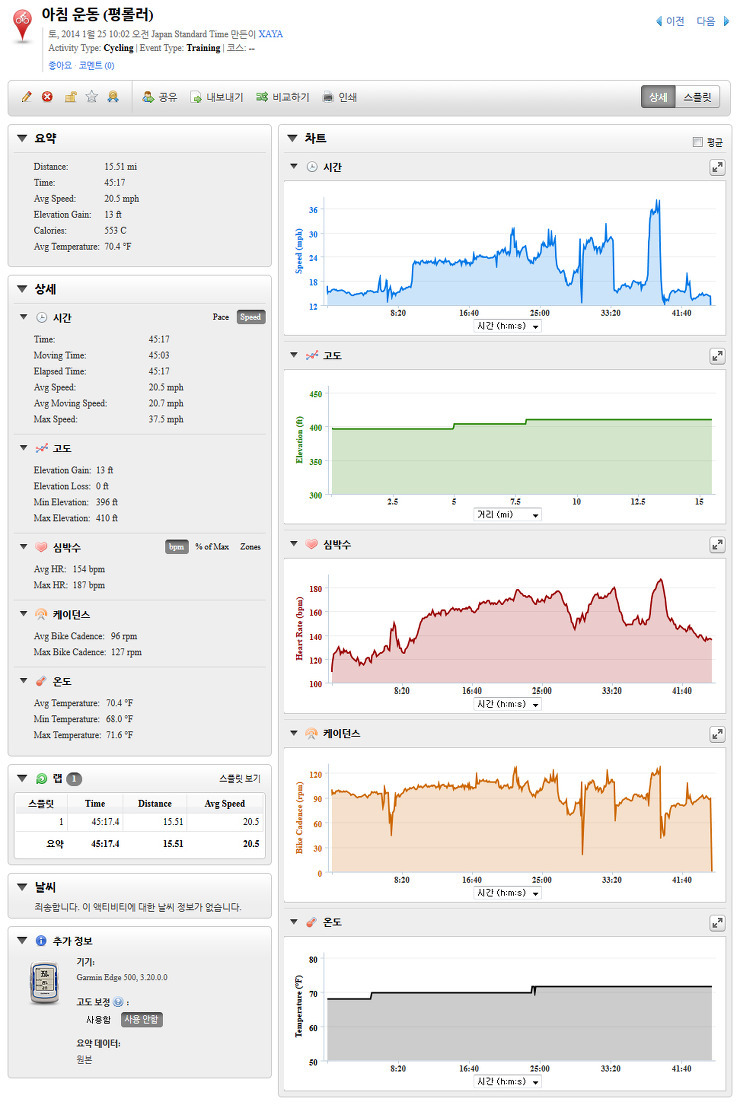740x1105 pixels.
Task: Share the activity via 공유
Action: point(159,97)
